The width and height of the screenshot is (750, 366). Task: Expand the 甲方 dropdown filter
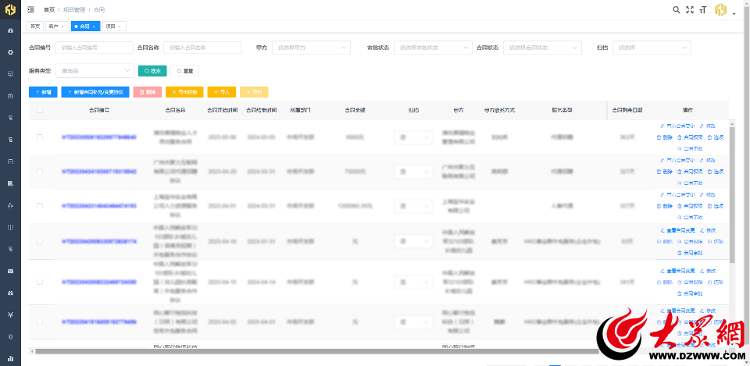311,47
